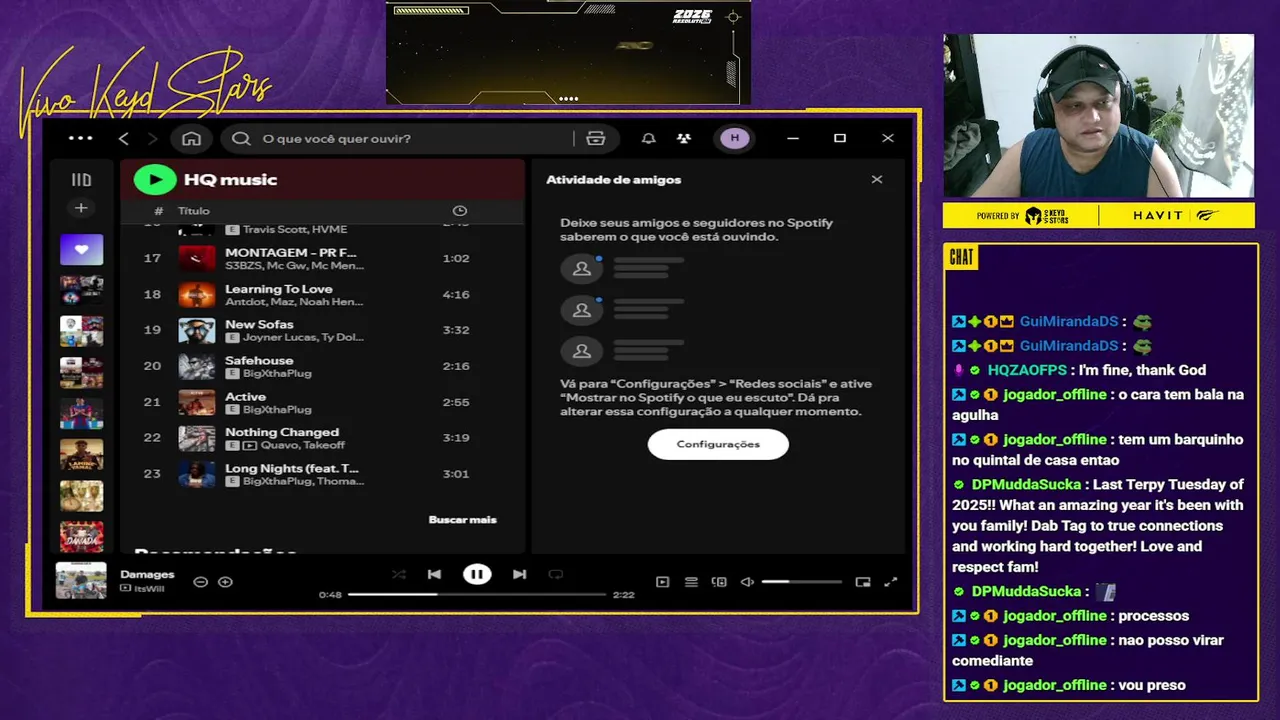
Task: Open second library playlist thumbnail
Action: [x=81, y=290]
